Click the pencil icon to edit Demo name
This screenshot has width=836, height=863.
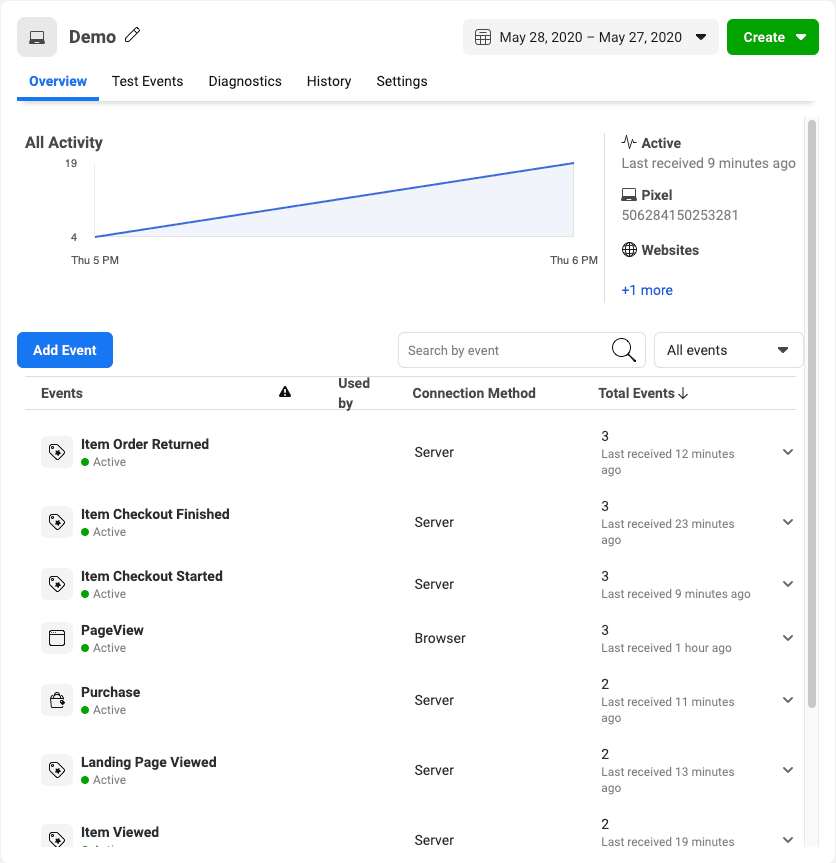[x=133, y=35]
